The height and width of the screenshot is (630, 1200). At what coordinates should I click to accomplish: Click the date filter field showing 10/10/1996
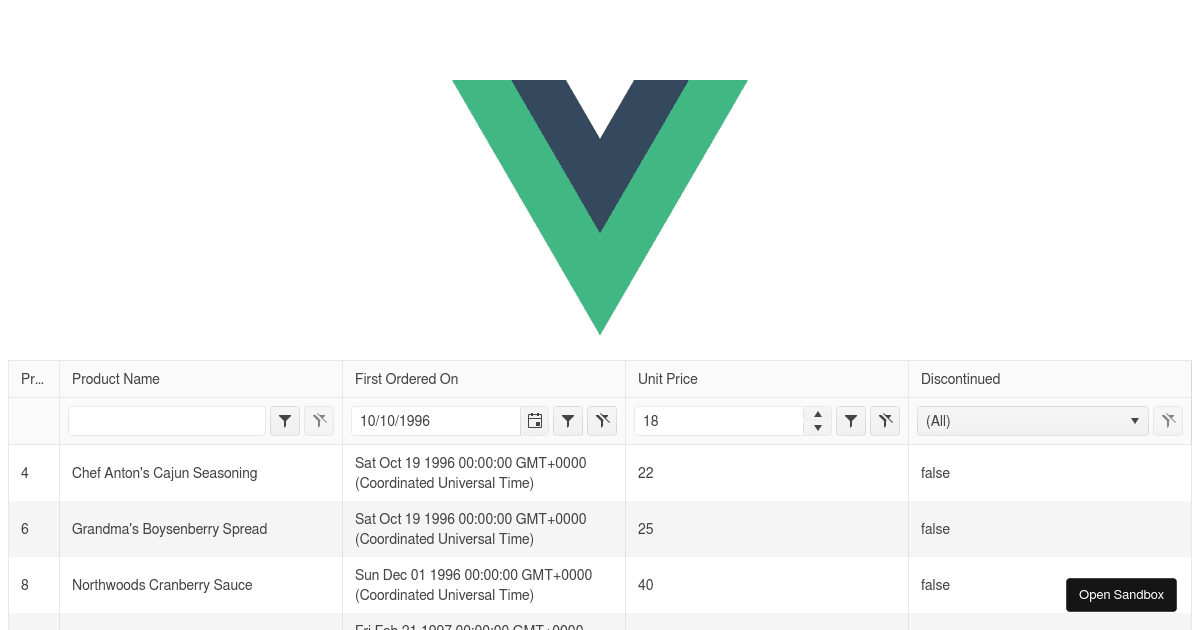coord(436,421)
